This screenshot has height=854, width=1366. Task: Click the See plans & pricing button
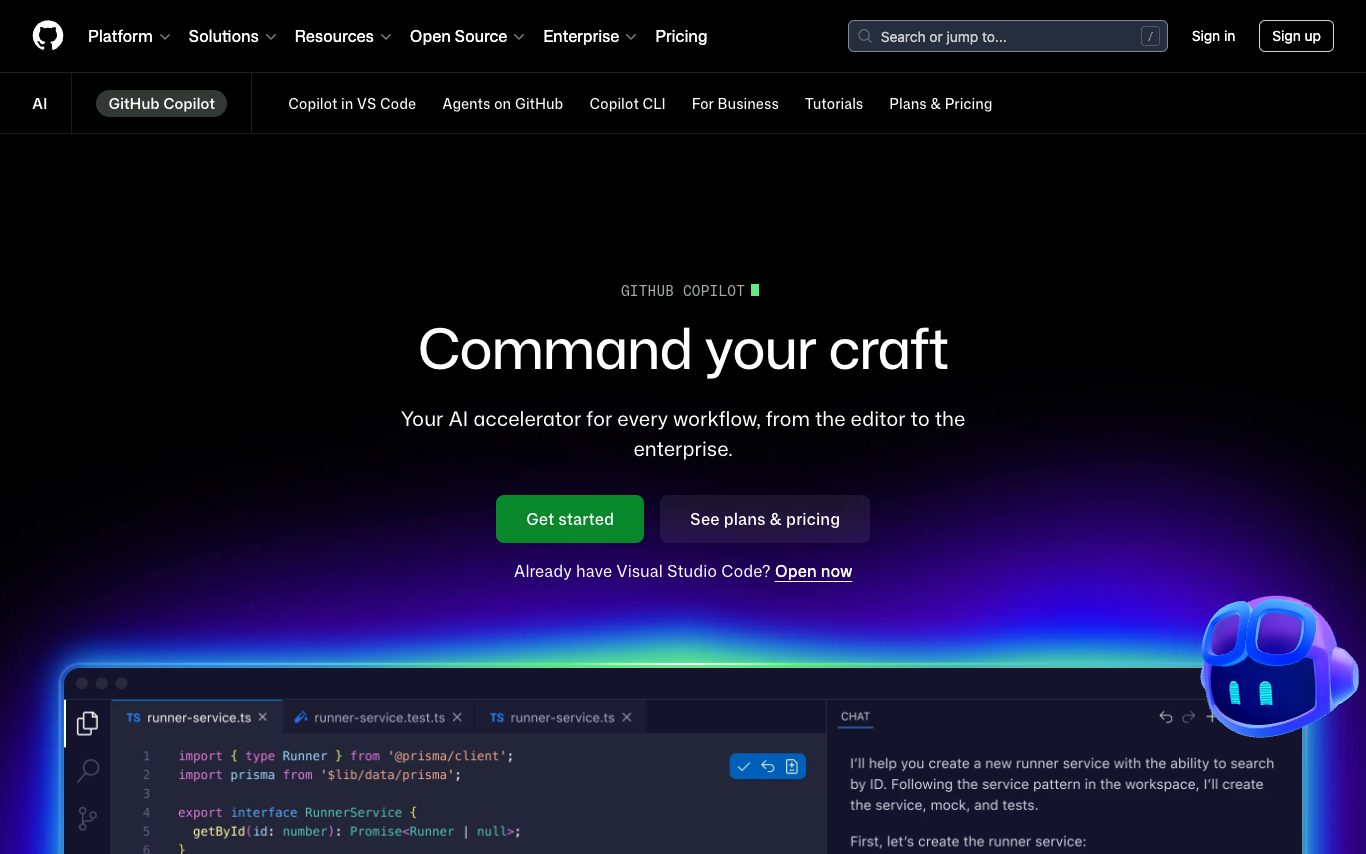click(764, 519)
